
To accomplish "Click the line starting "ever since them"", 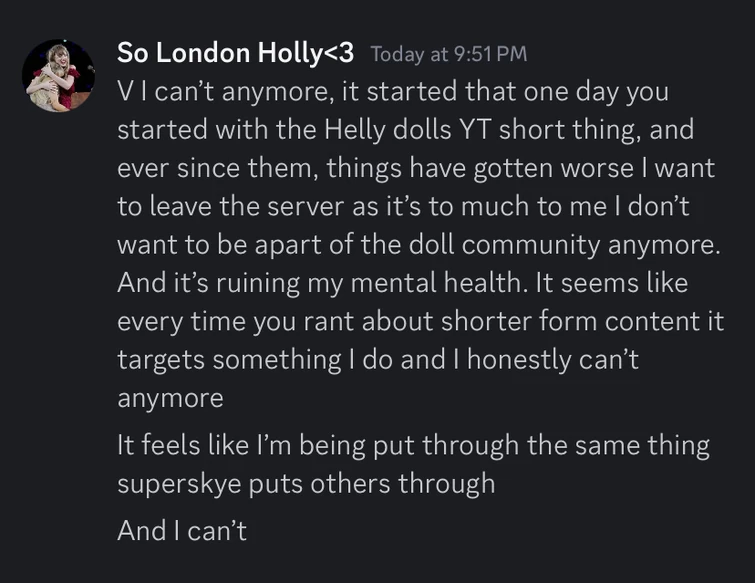I will tap(415, 169).
